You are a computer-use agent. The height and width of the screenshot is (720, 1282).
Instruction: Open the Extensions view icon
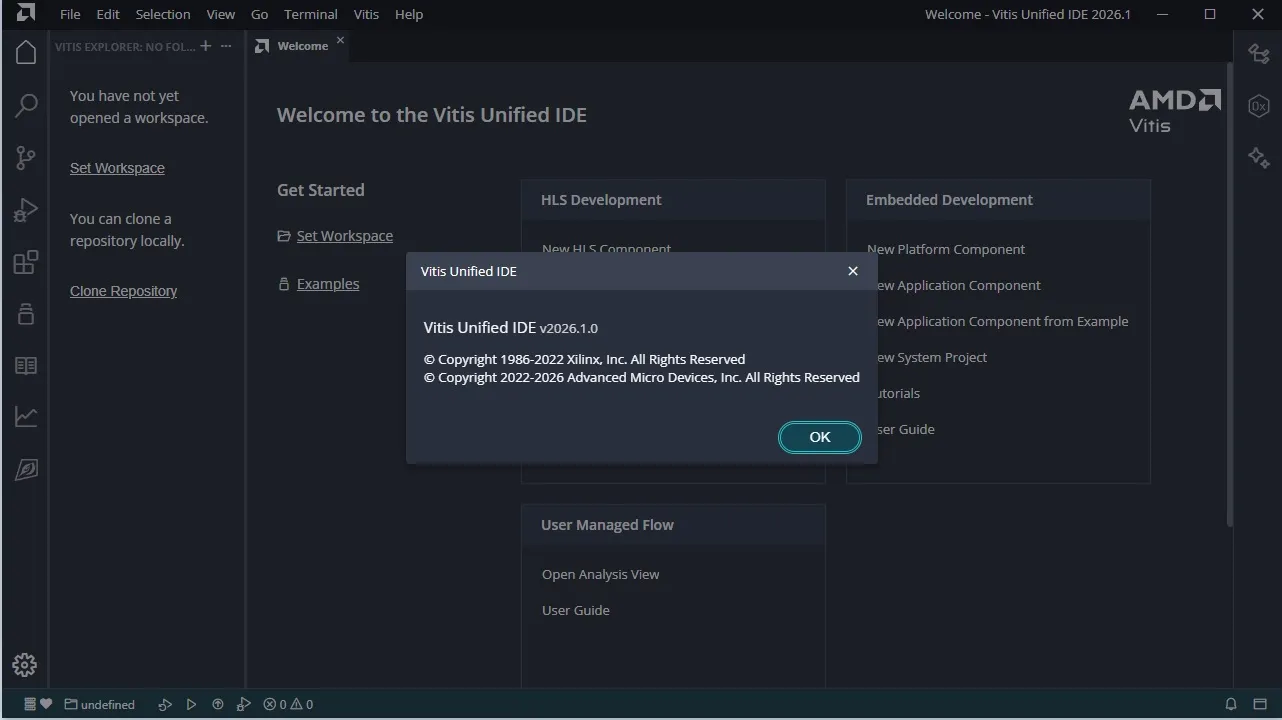click(x=26, y=262)
